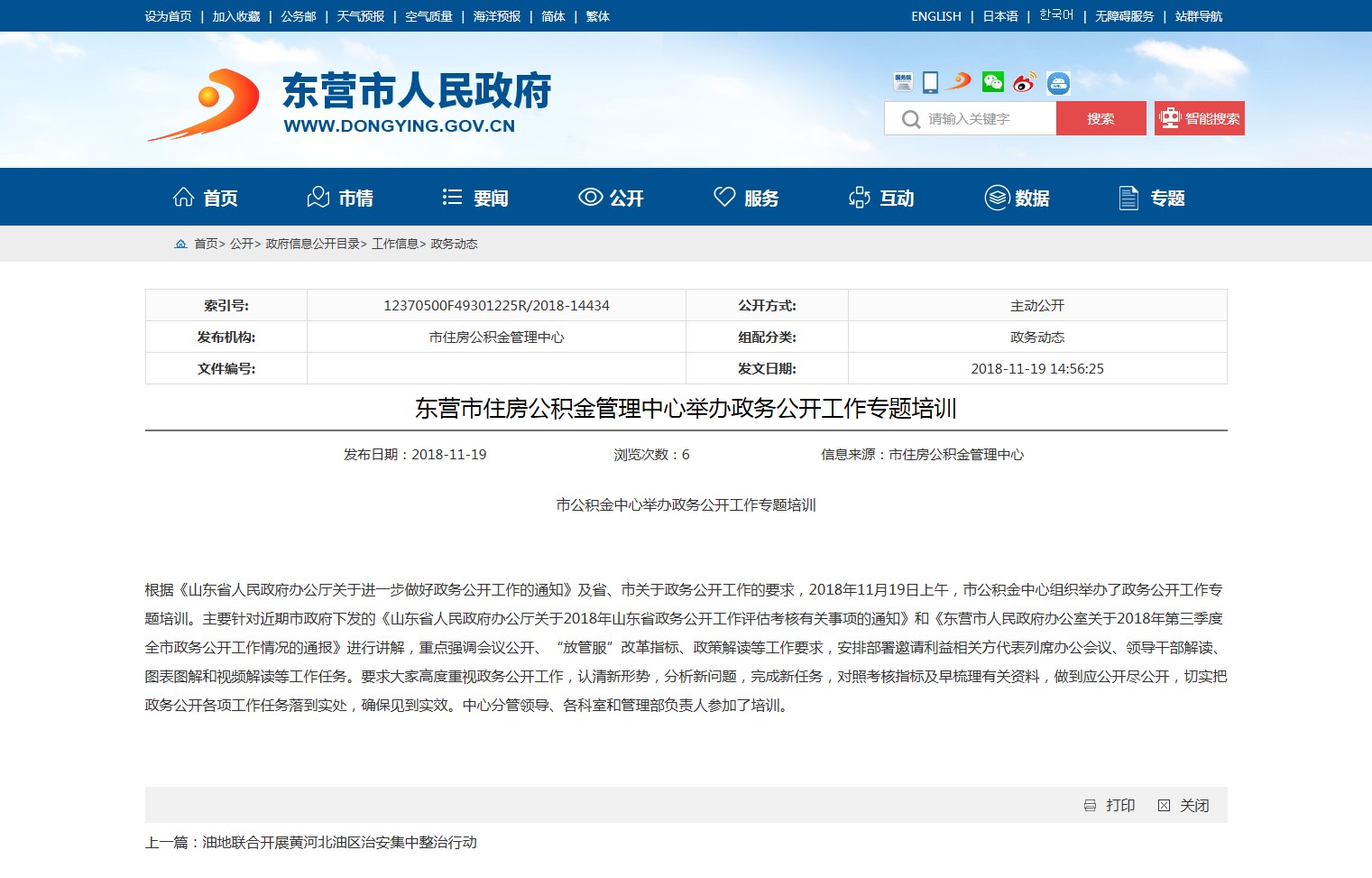Click the home icon in breadcrumb
This screenshot has width=1372, height=878.
pos(180,244)
